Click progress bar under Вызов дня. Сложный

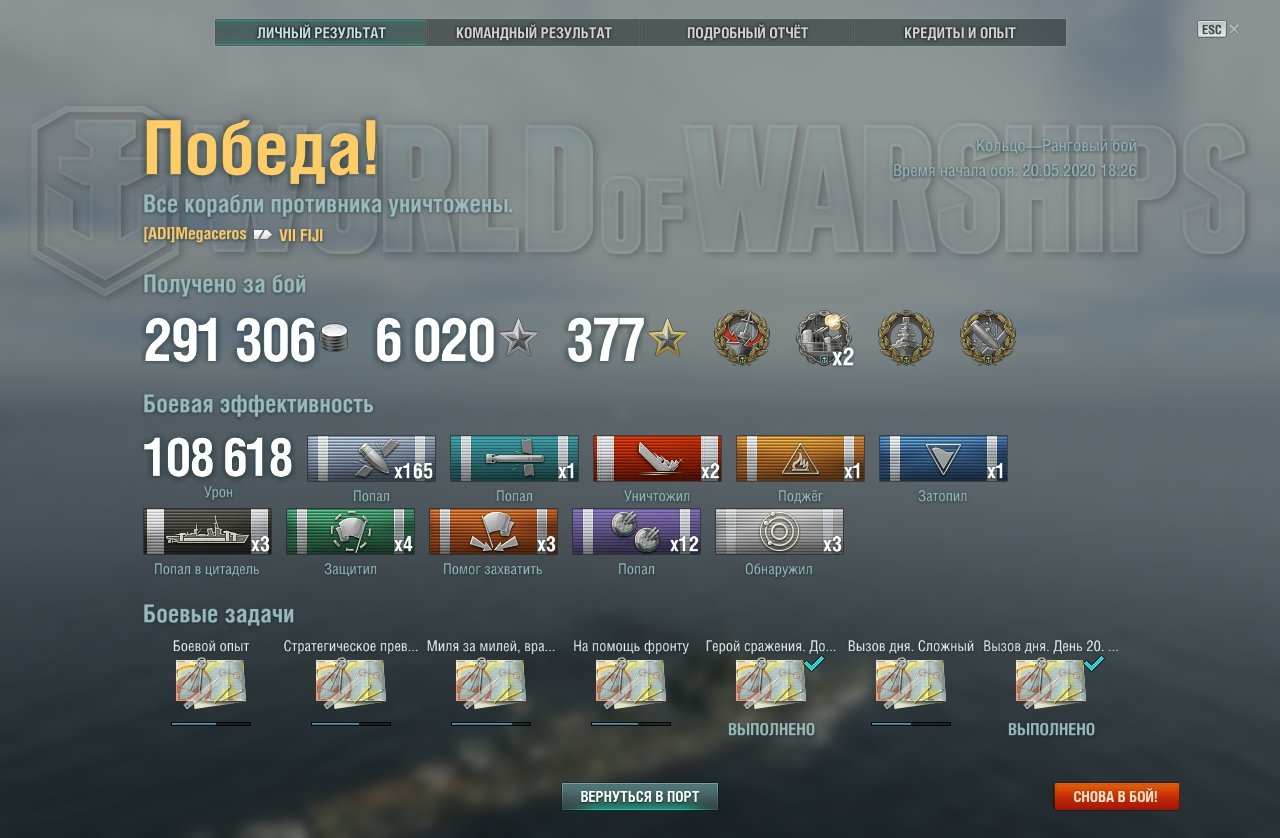pos(911,723)
